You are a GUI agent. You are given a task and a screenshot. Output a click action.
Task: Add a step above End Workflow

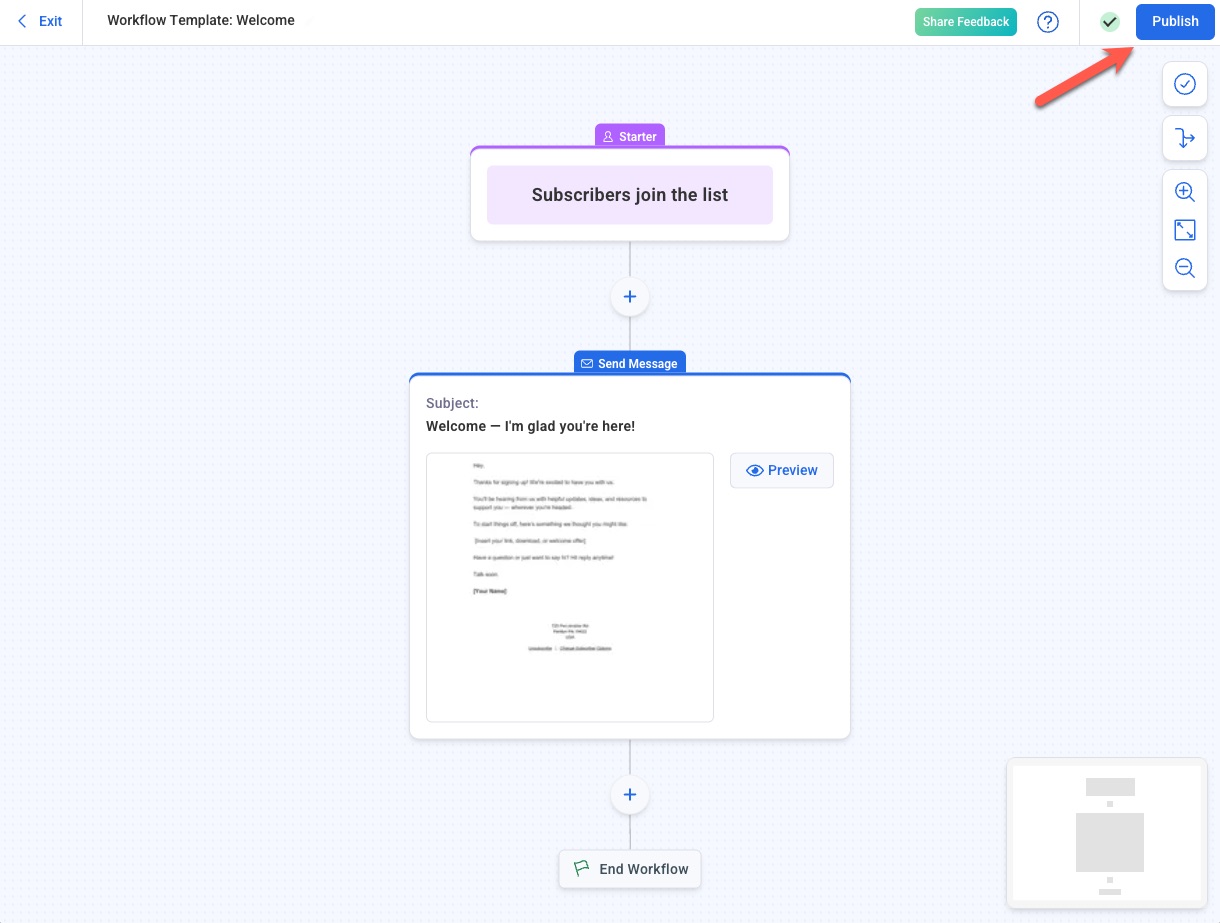pyautogui.click(x=630, y=795)
